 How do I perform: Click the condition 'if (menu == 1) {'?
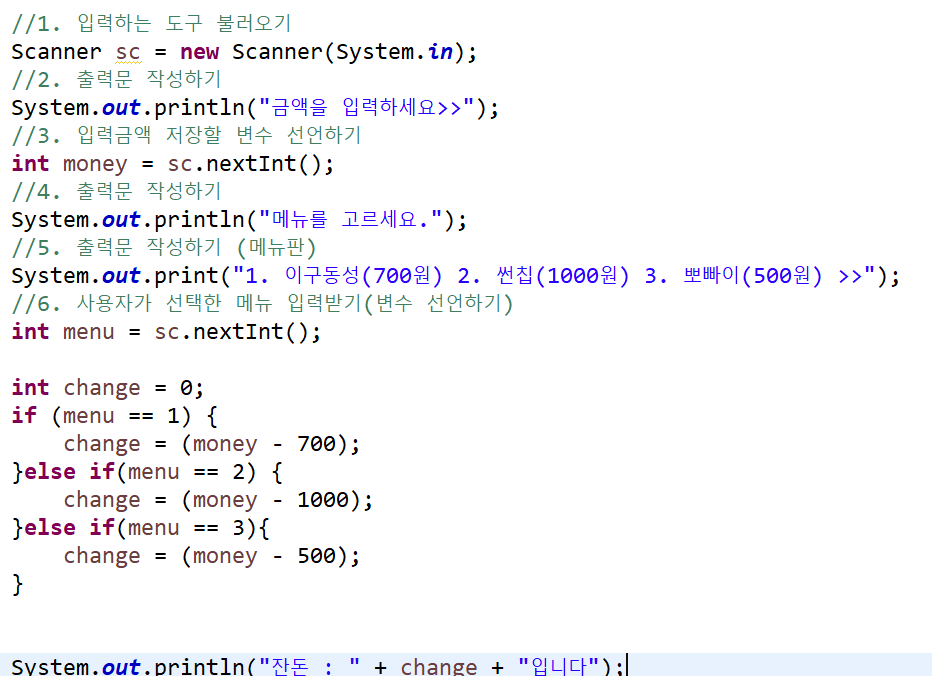point(115,415)
